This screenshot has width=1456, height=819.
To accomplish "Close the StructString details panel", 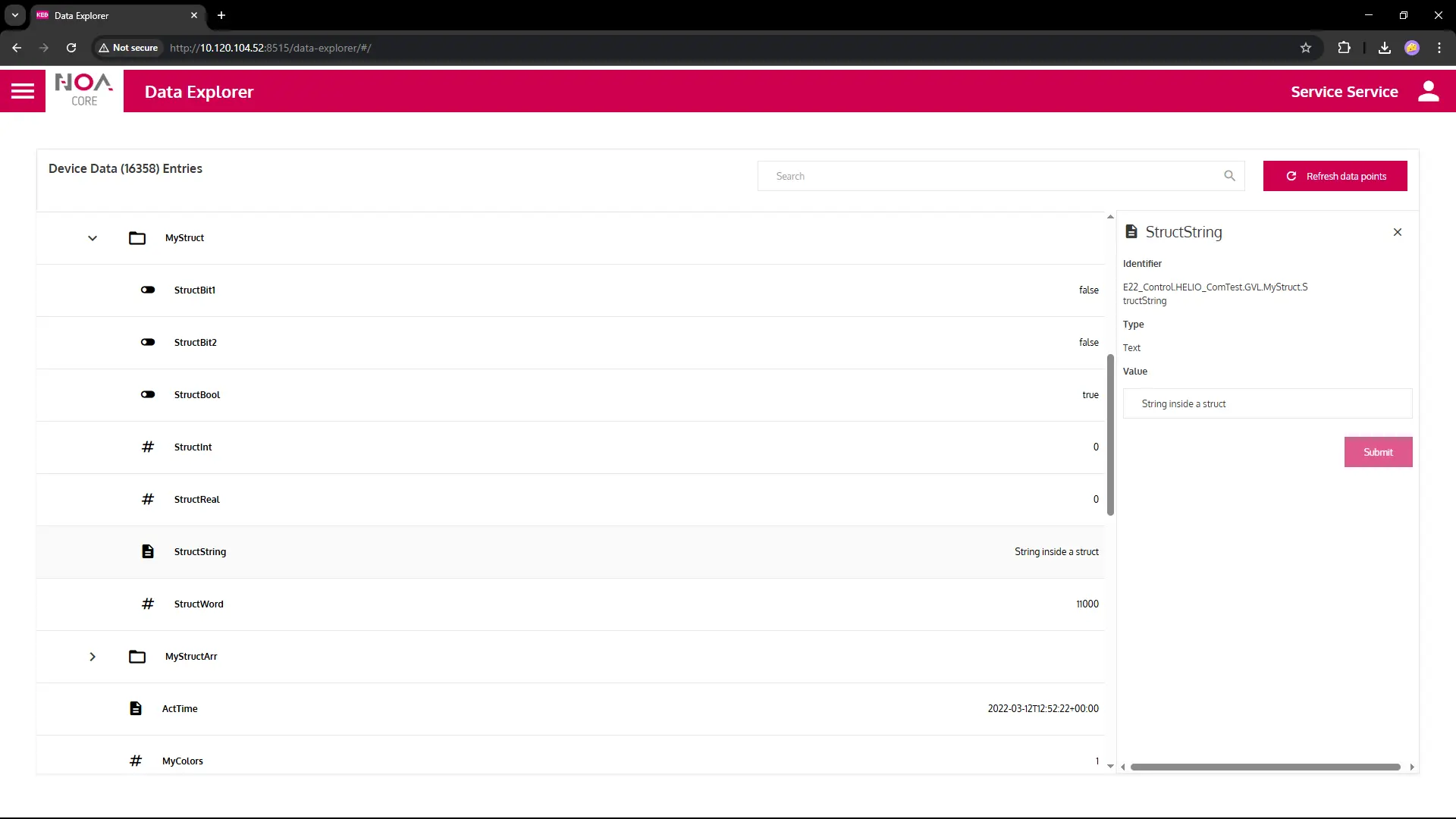I will pyautogui.click(x=1398, y=232).
